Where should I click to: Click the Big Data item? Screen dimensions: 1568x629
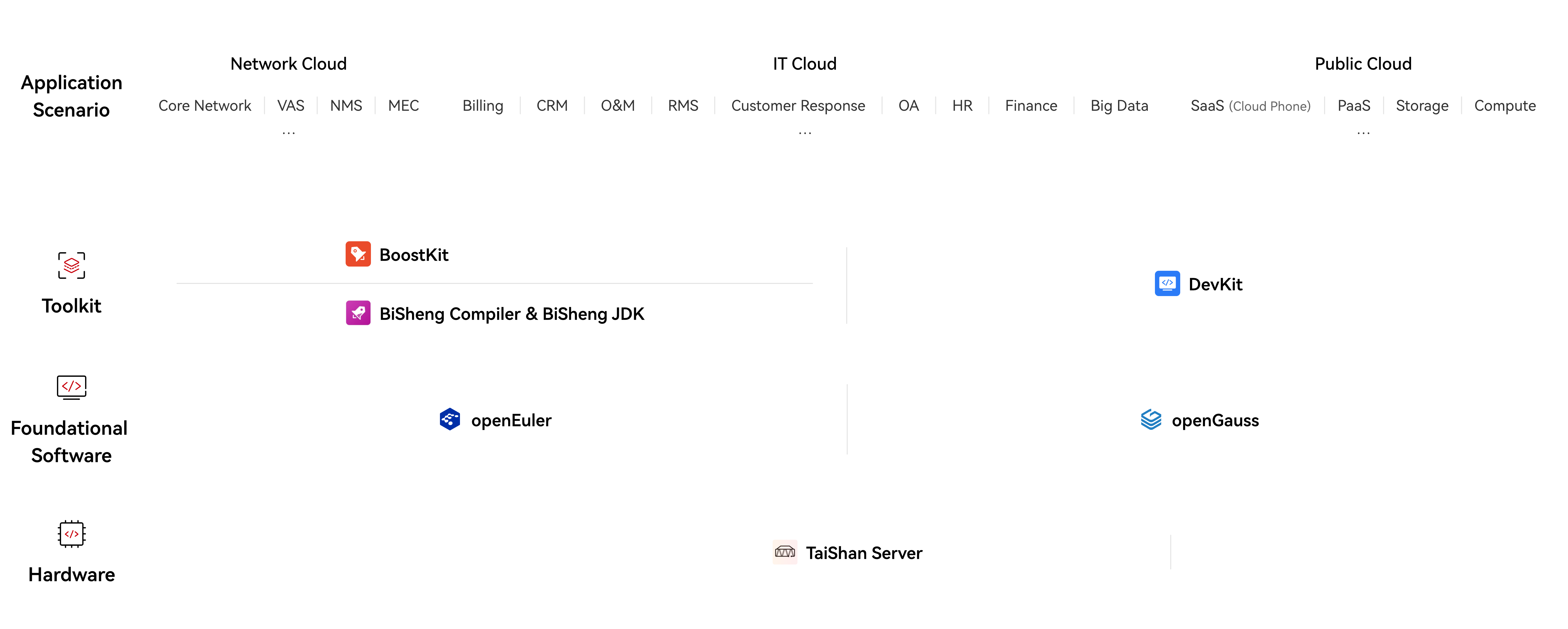click(x=1119, y=106)
